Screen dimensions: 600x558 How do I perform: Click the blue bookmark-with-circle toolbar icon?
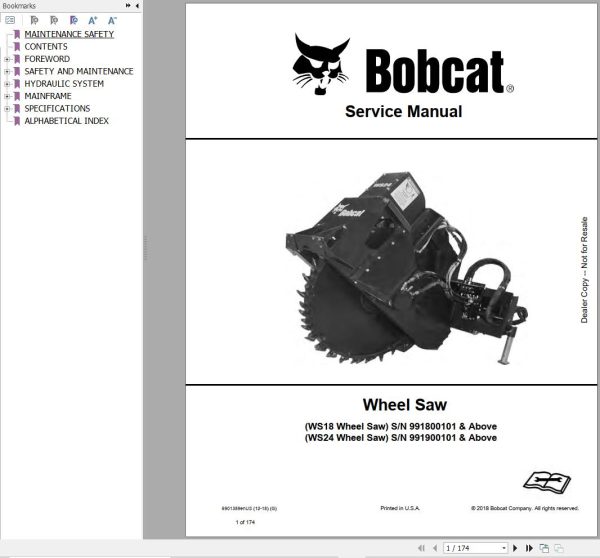[73, 20]
